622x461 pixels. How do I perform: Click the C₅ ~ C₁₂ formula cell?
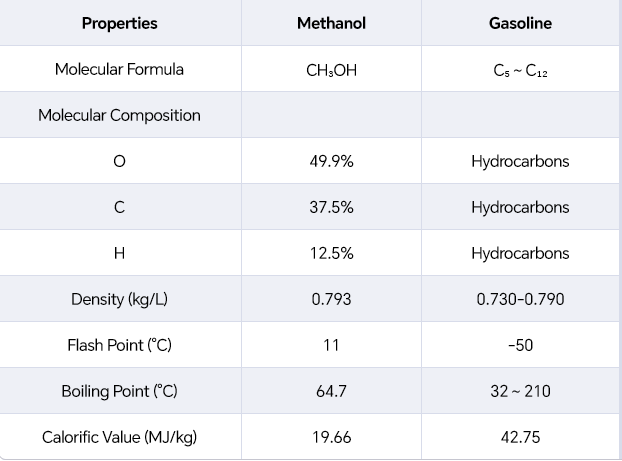520,70
